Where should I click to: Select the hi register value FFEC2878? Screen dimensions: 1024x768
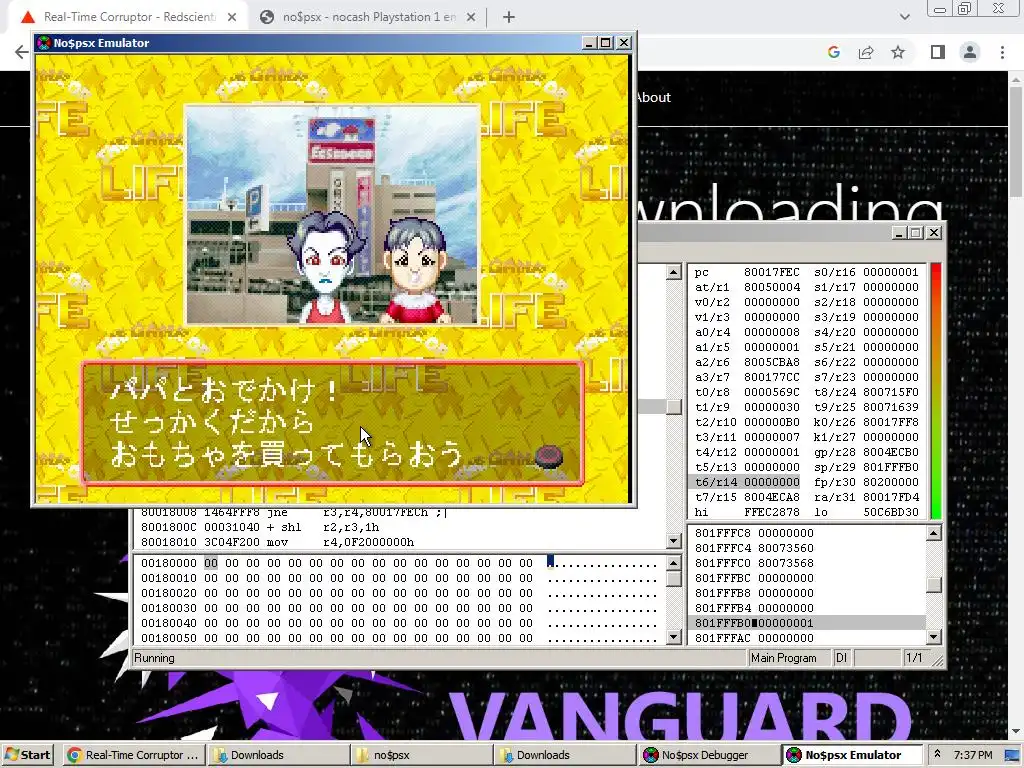tap(771, 512)
